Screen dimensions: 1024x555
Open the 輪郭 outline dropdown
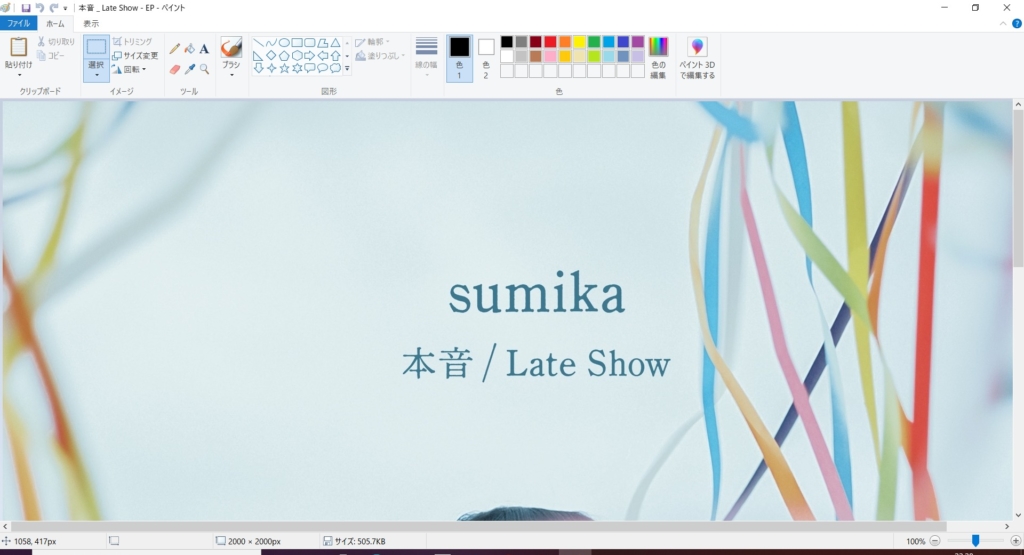click(373, 42)
